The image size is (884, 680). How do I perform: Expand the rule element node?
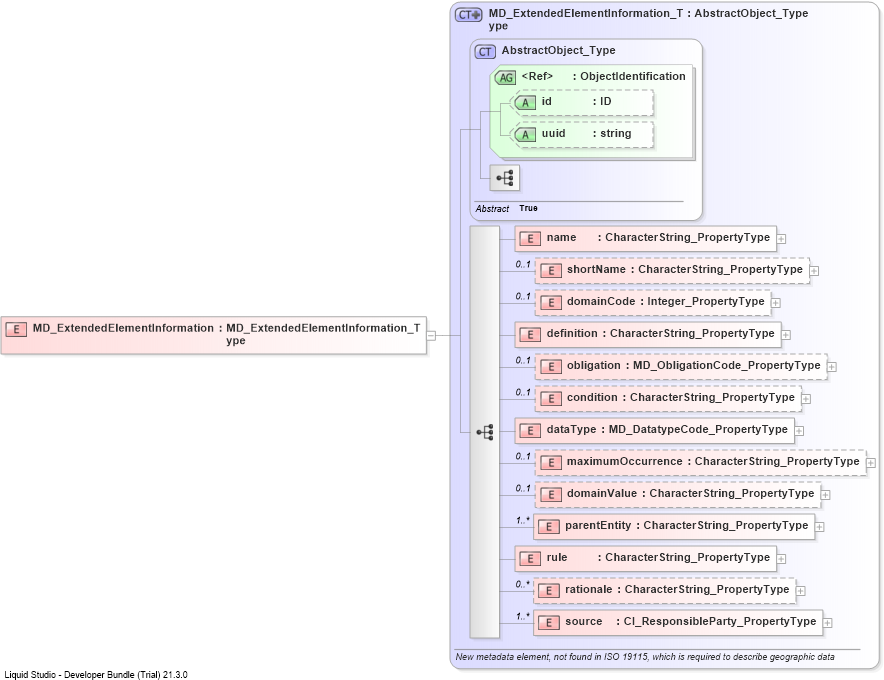pyautogui.click(x=781, y=559)
